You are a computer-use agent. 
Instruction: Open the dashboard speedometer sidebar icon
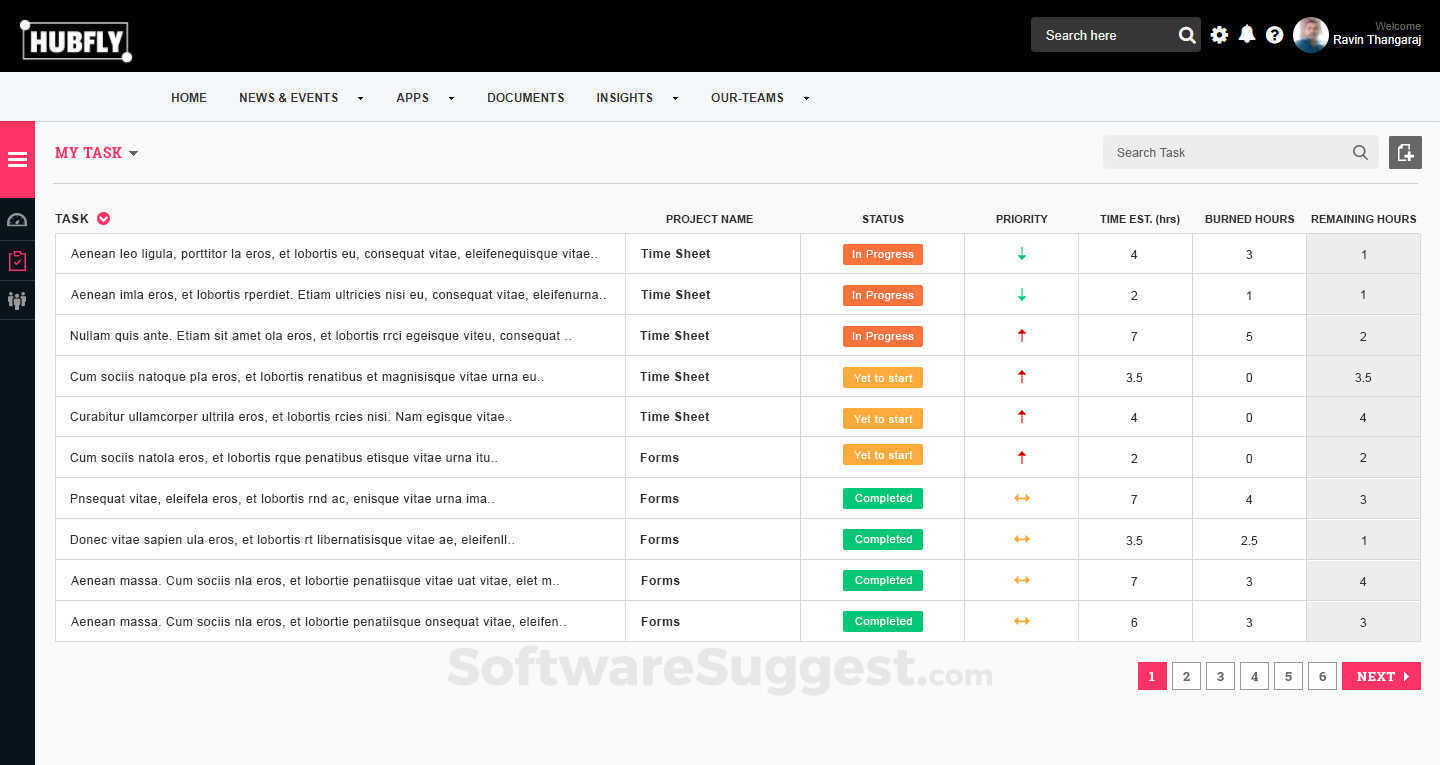pos(17,220)
